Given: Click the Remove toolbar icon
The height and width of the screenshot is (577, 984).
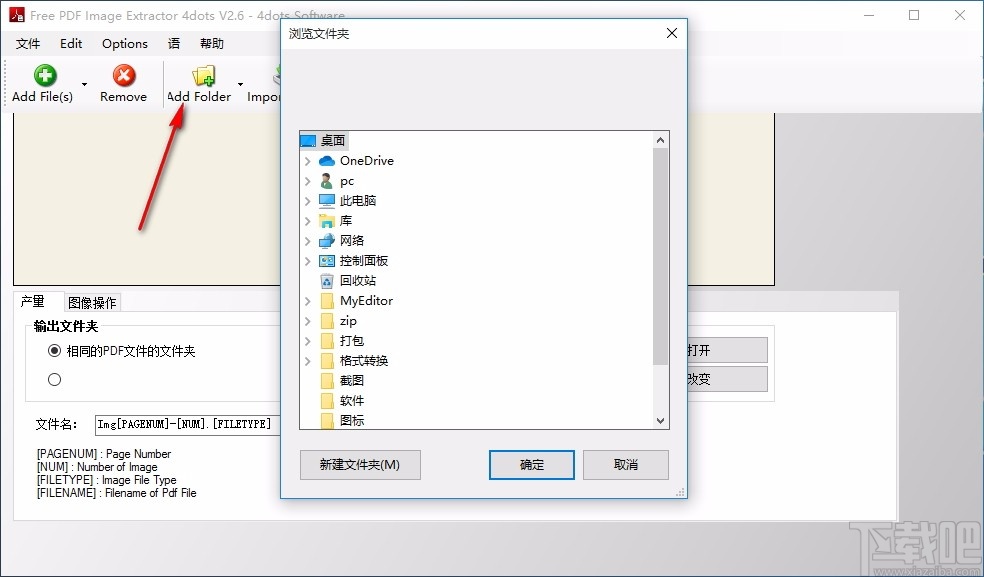Looking at the screenshot, I should click(123, 76).
